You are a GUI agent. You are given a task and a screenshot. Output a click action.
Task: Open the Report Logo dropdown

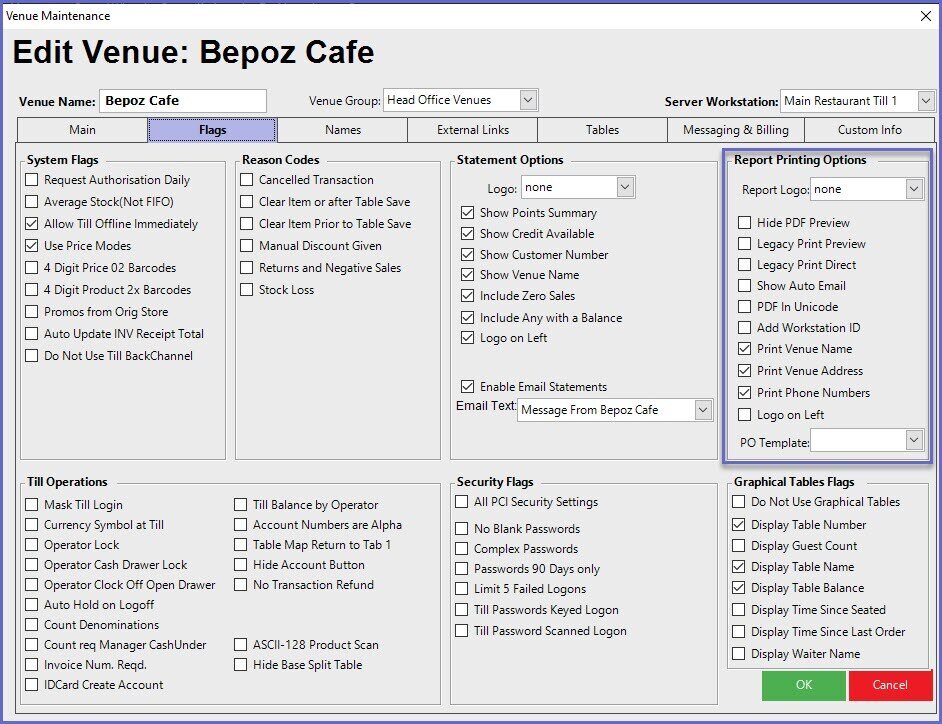tap(914, 189)
